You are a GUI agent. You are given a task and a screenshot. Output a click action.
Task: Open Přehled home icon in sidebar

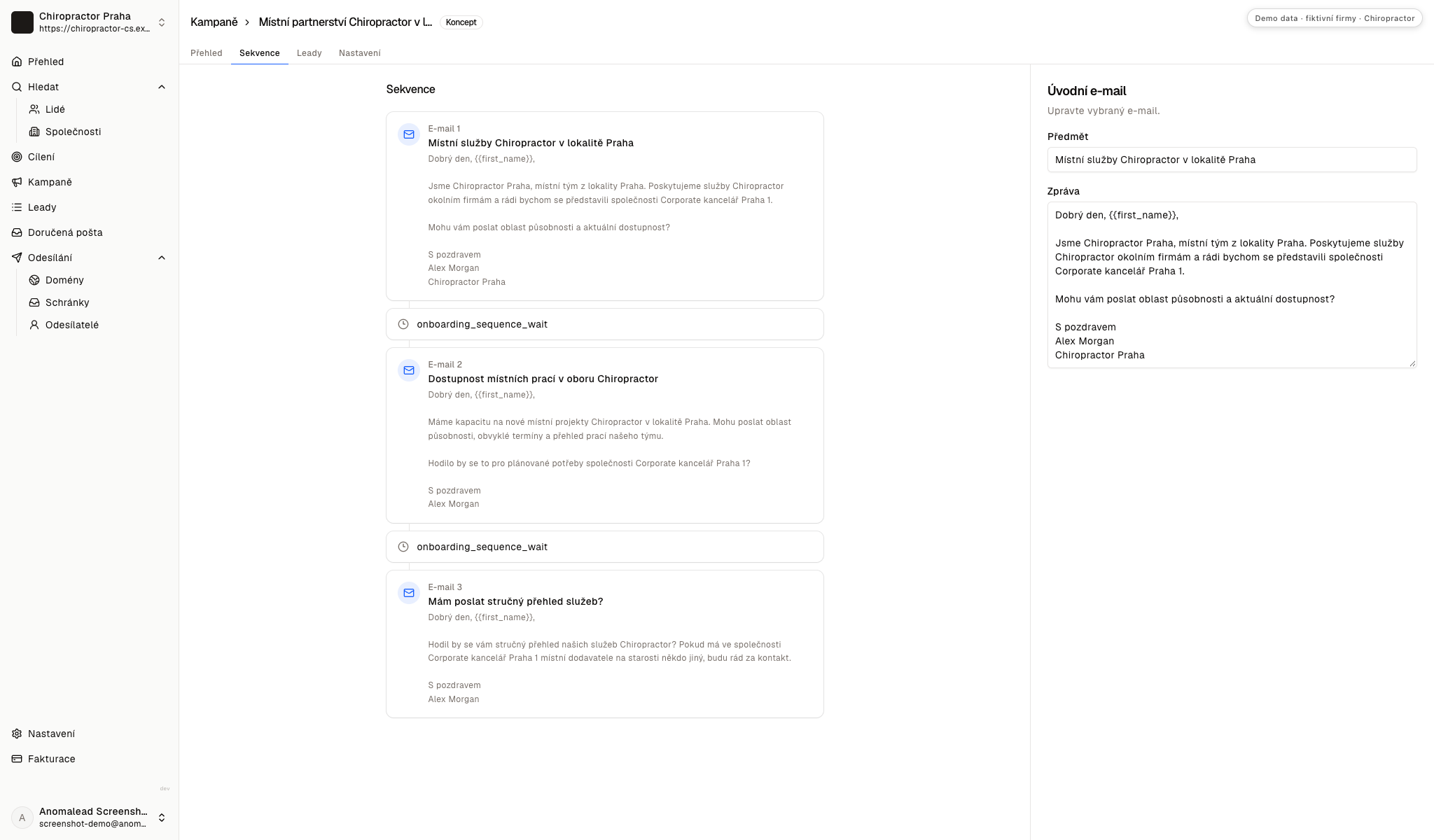pyautogui.click(x=17, y=62)
